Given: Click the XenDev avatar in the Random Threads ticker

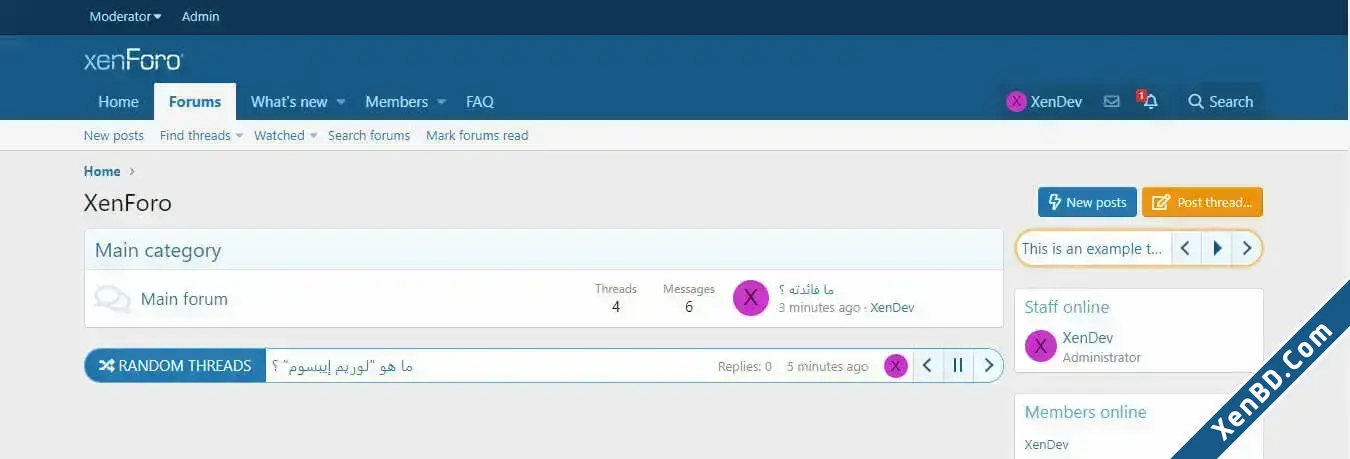Looking at the screenshot, I should [895, 366].
